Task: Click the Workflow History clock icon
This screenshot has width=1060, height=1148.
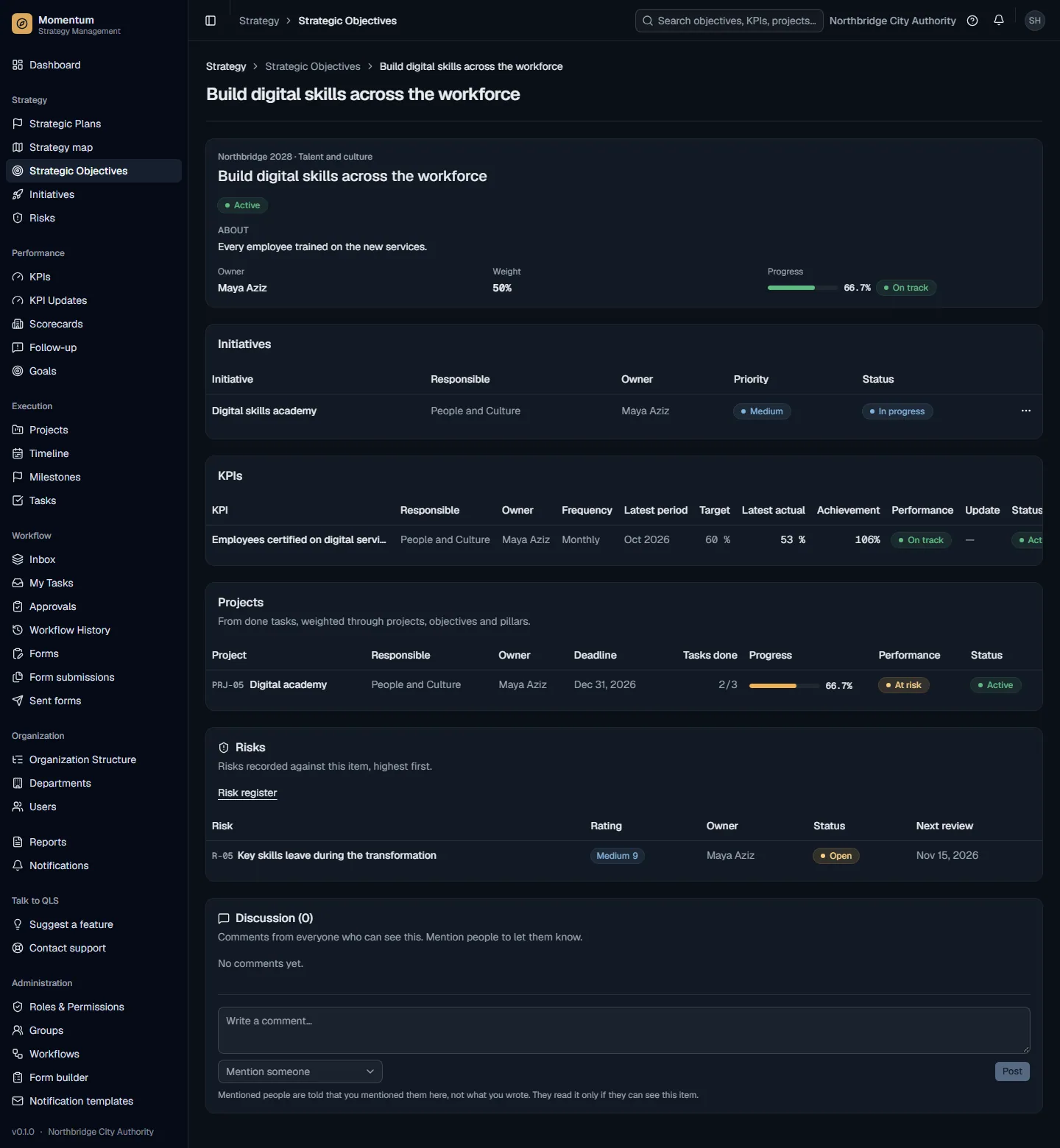Action: click(x=18, y=630)
